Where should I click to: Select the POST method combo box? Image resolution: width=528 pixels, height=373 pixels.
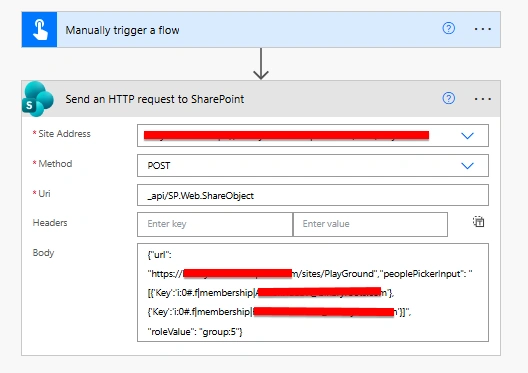[313, 166]
